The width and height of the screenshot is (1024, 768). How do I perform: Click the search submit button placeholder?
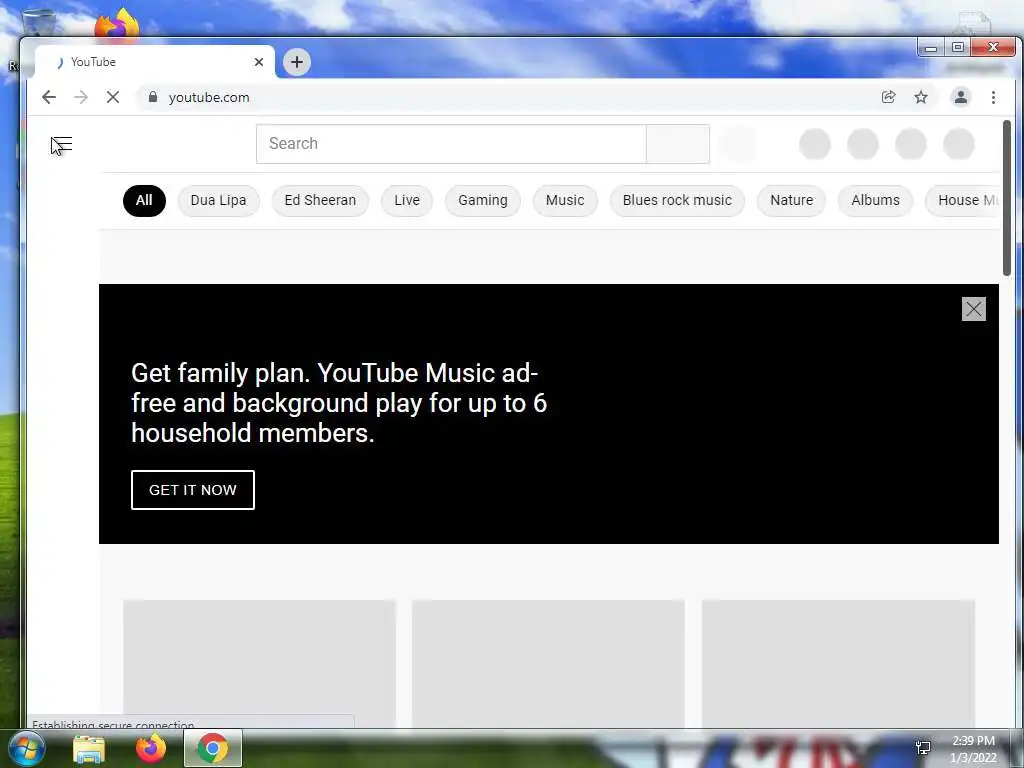tap(678, 144)
